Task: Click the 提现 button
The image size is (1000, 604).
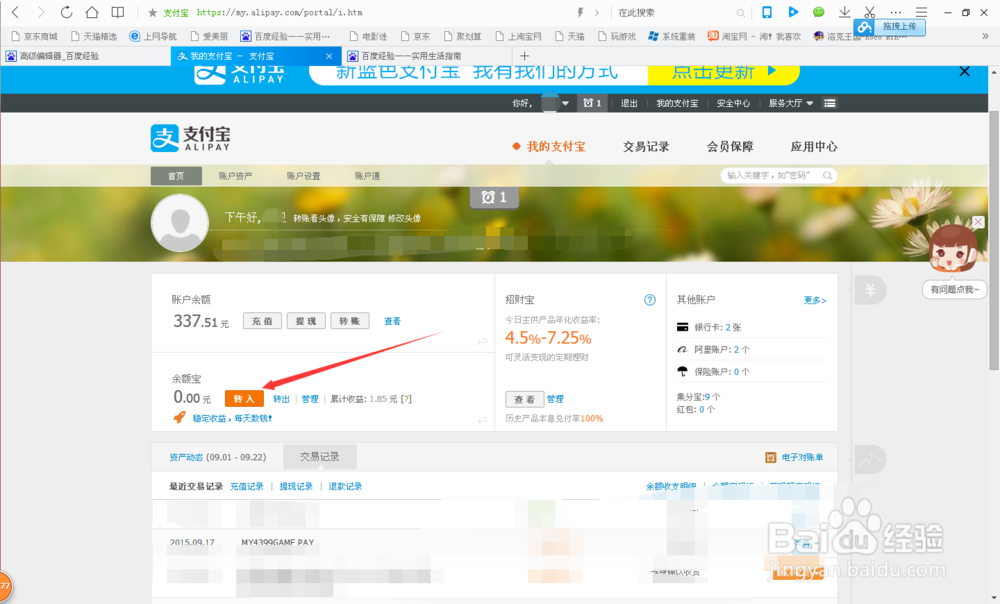Action: 306,321
